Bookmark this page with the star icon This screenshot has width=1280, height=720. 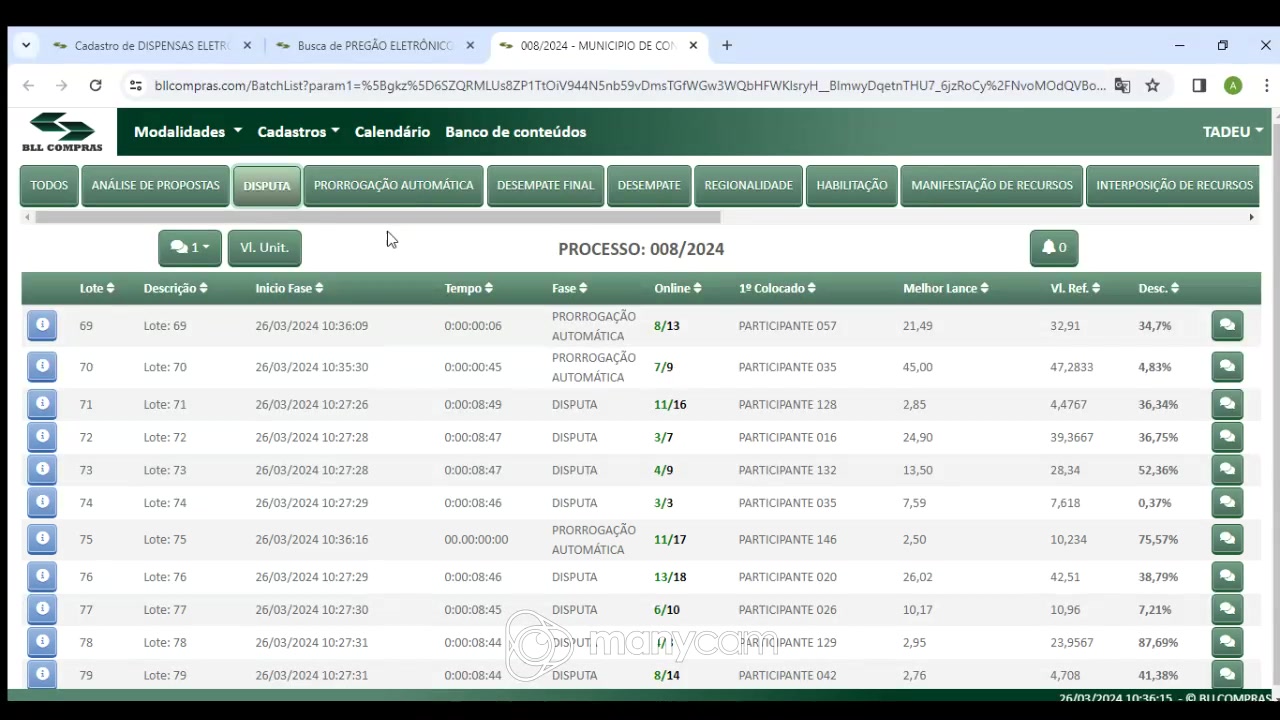tap(1152, 86)
